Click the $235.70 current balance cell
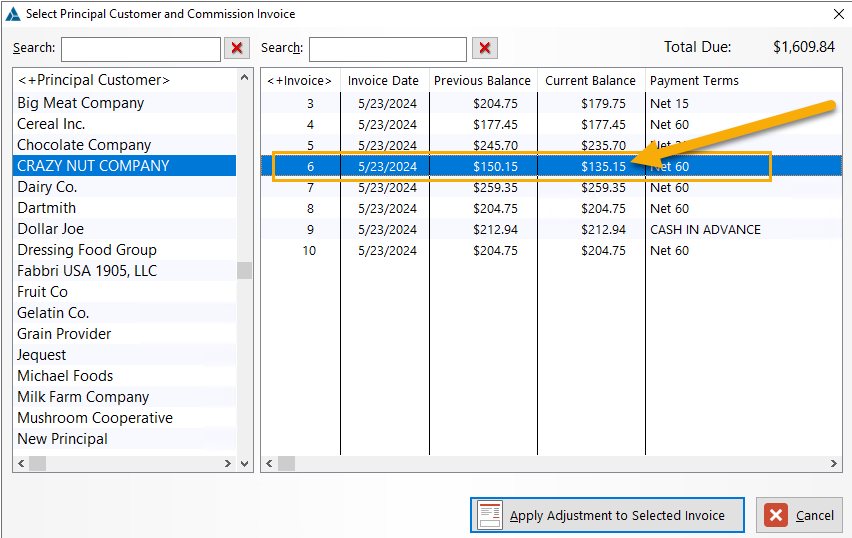The width and height of the screenshot is (852, 538). [603, 145]
